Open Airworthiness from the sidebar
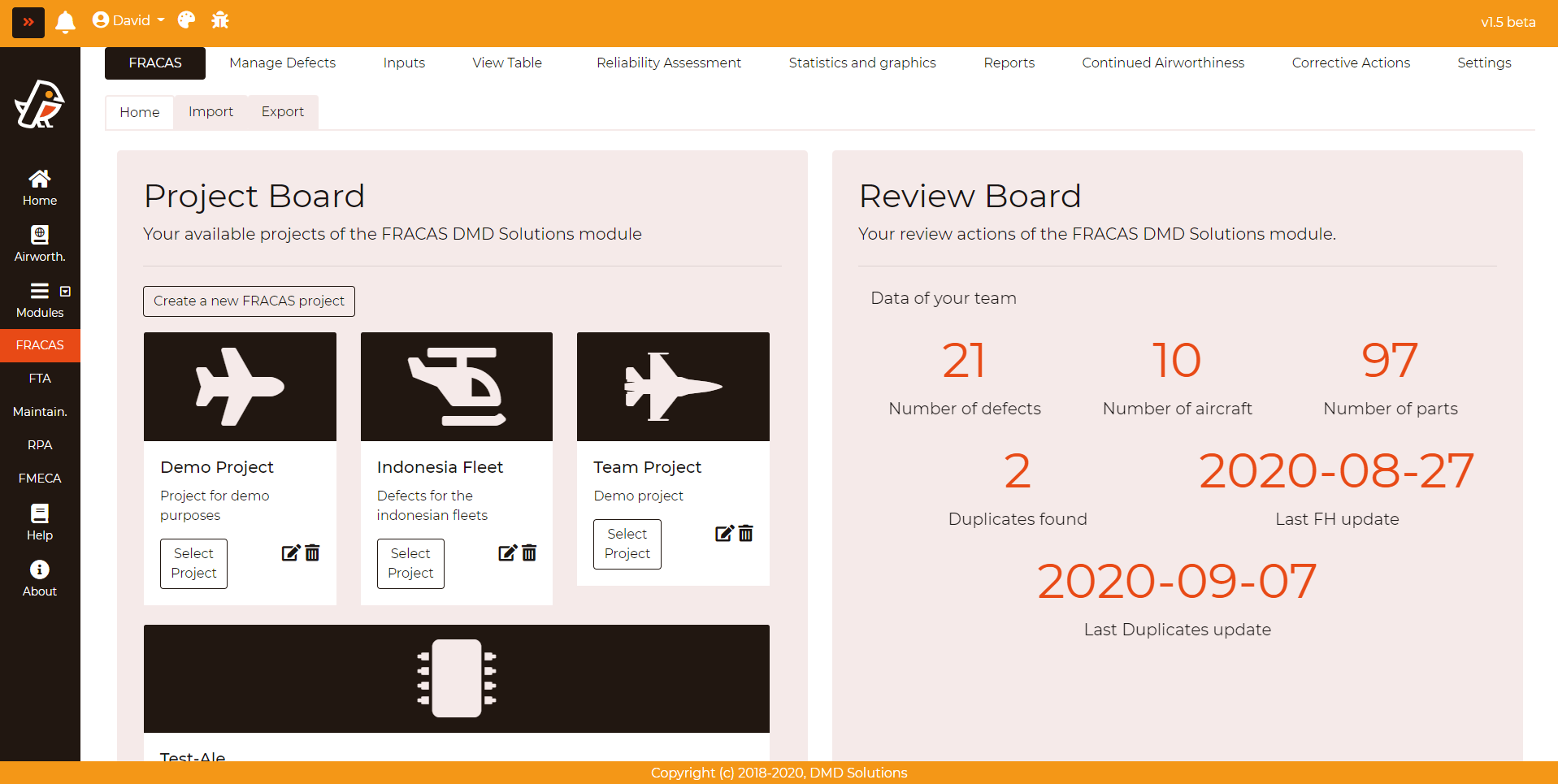The width and height of the screenshot is (1558, 784). click(x=40, y=244)
